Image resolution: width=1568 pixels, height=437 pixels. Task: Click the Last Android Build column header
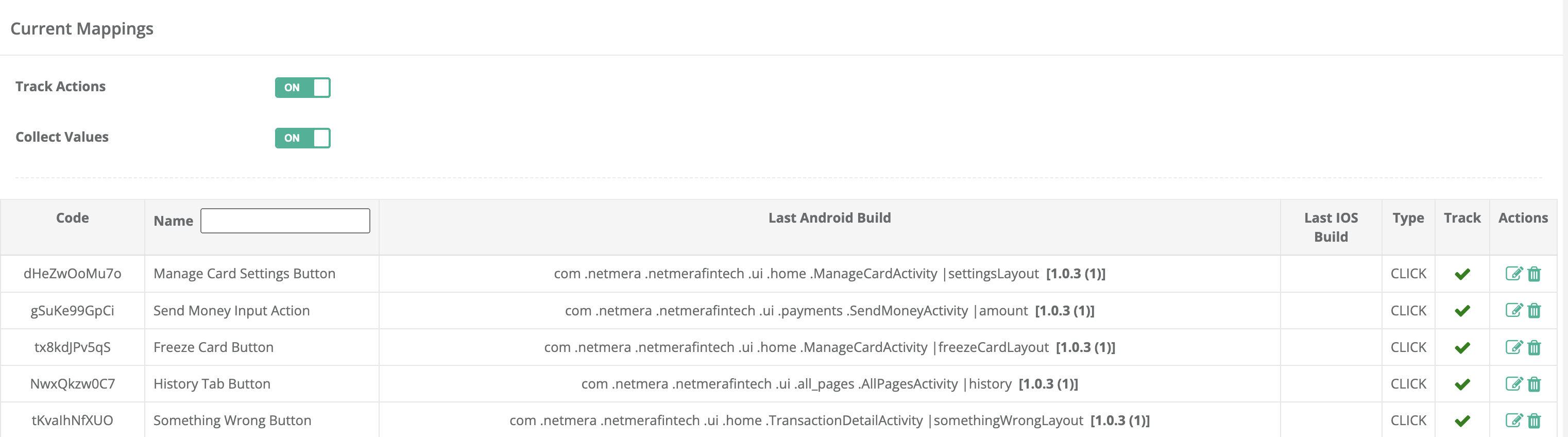coord(829,218)
